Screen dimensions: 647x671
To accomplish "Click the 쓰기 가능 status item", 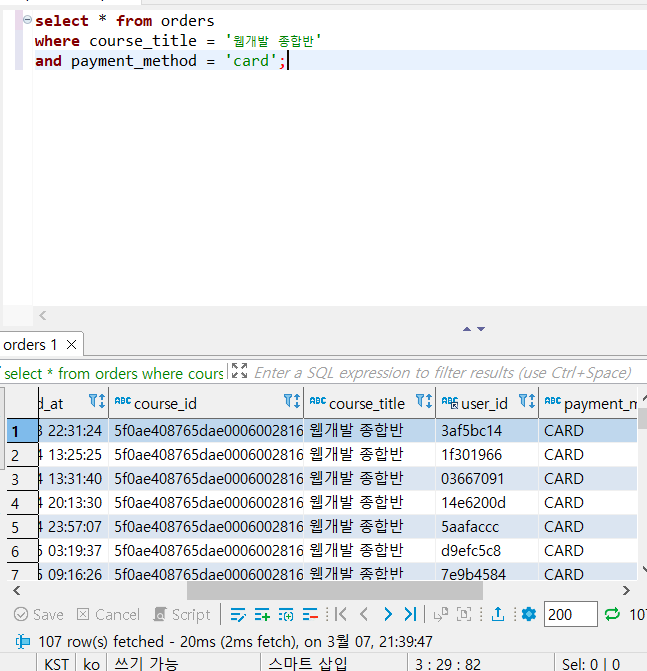I will coord(146,664).
